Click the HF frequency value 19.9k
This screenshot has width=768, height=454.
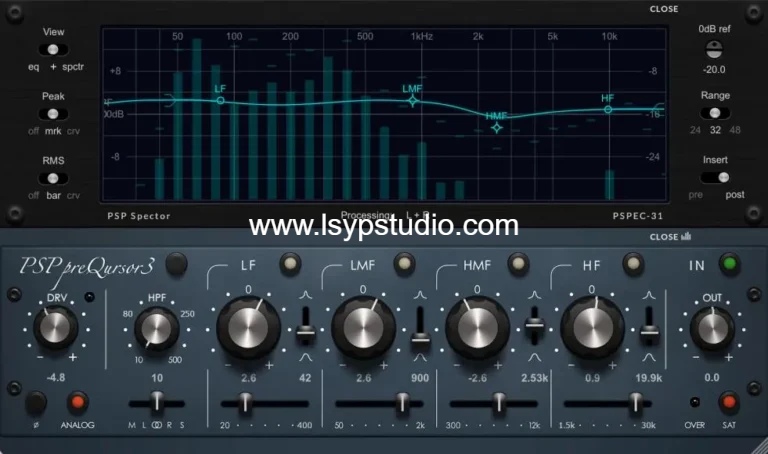point(649,378)
